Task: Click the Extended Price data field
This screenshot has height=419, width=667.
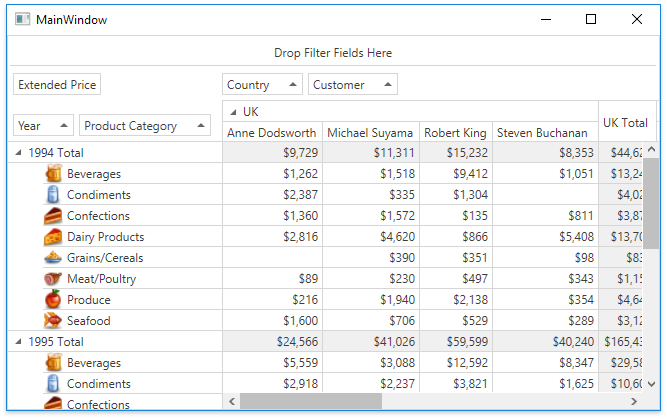Action: (x=57, y=84)
